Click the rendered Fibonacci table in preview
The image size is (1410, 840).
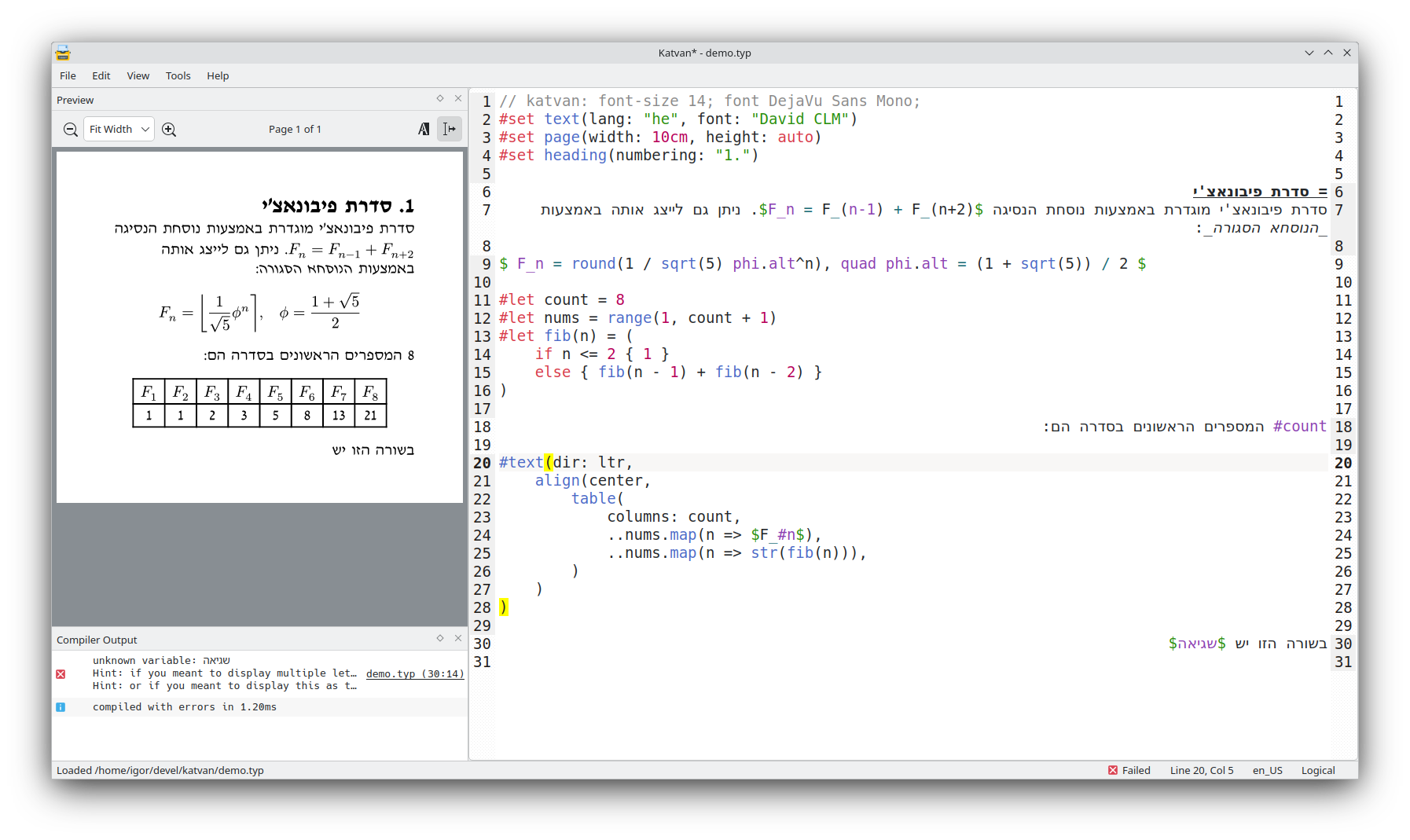(259, 403)
